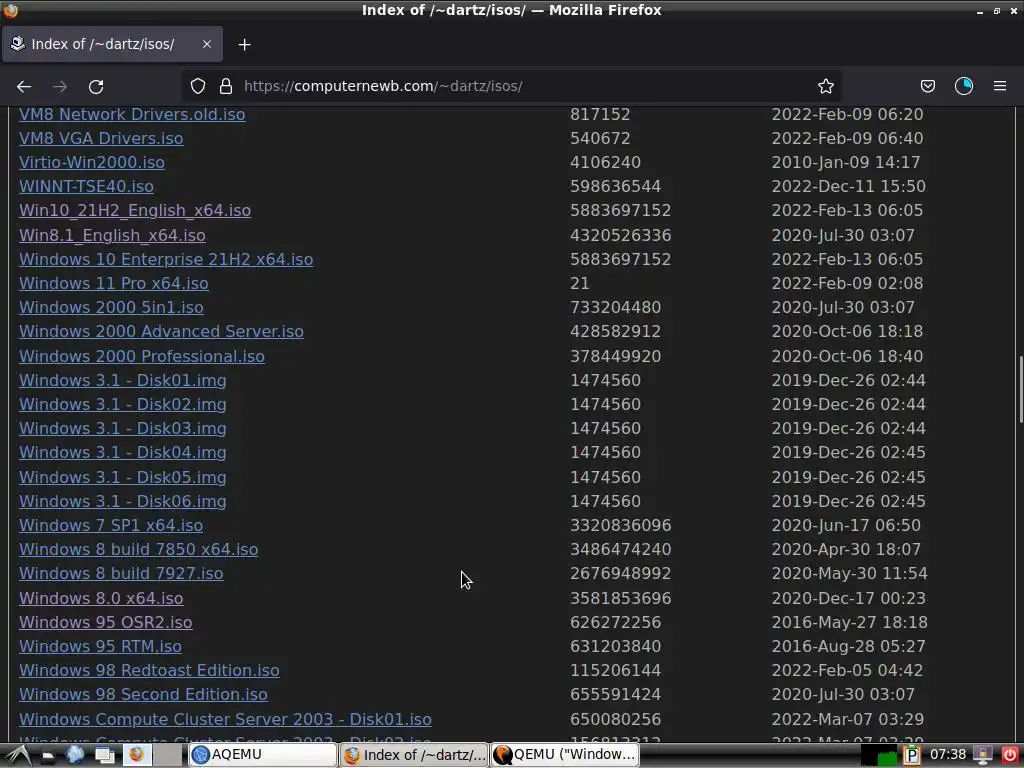The height and width of the screenshot is (768, 1024).
Task: Click the red power button in tray
Action: (1010, 756)
